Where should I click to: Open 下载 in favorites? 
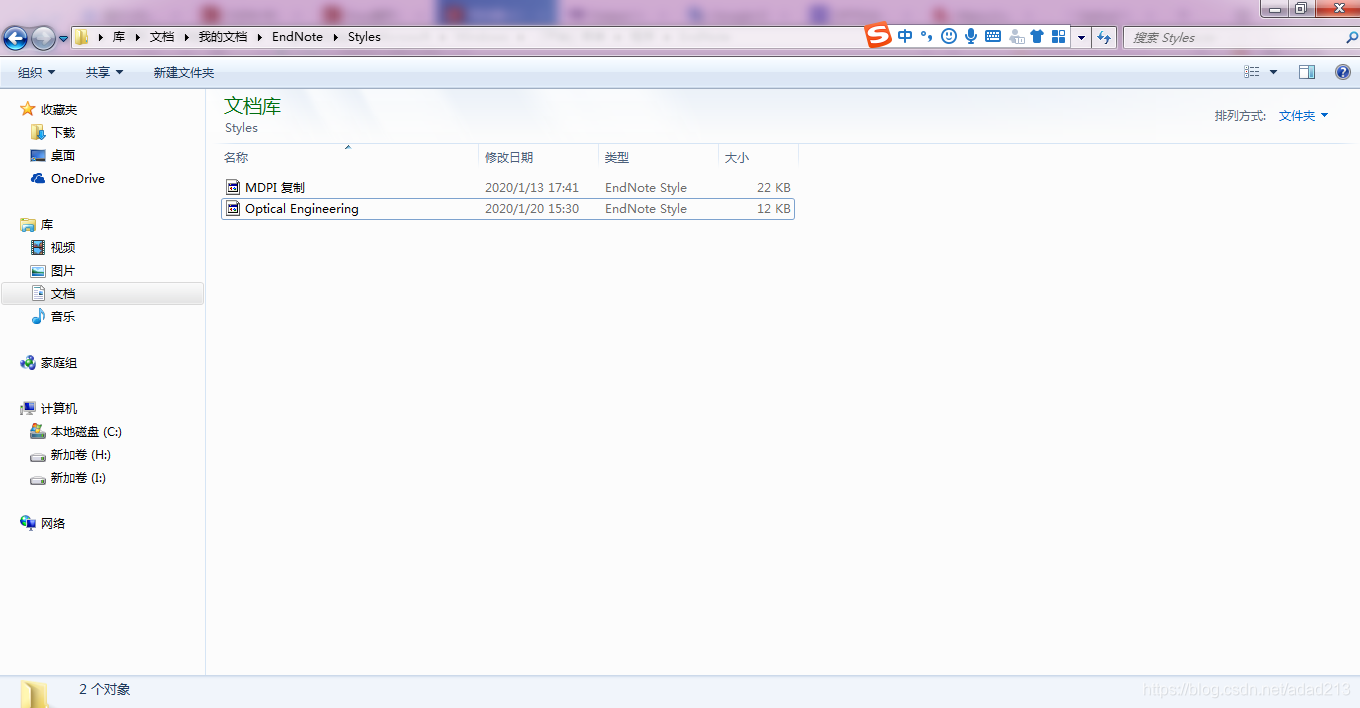63,133
